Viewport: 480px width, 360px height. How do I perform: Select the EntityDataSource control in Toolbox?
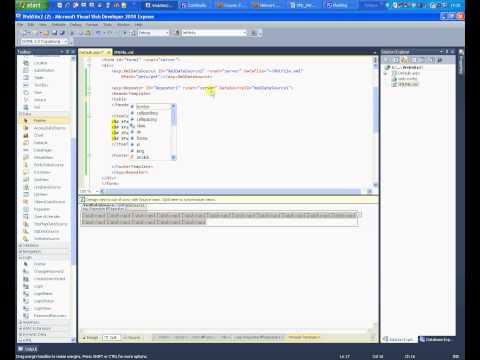point(49,165)
